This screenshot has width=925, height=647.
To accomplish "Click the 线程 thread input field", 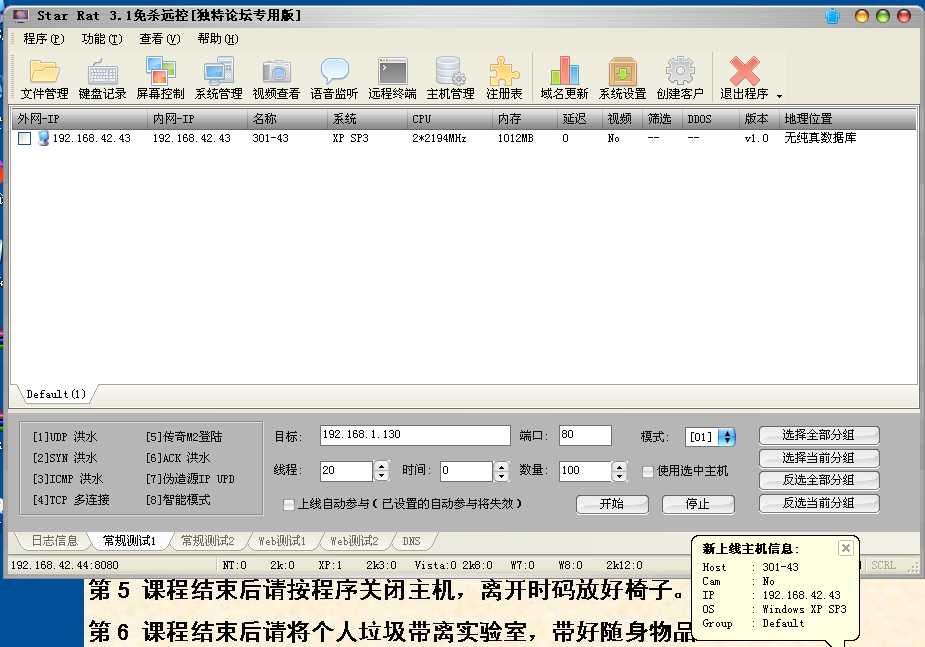I will click(347, 471).
